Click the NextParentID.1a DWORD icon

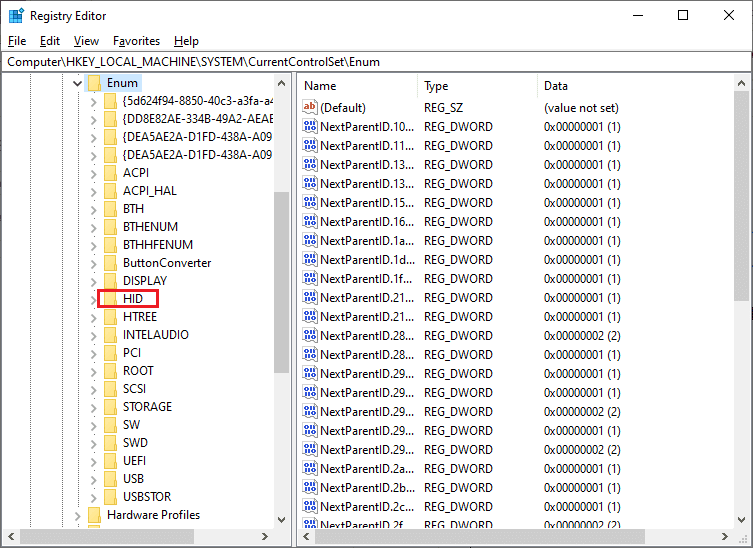(x=310, y=240)
